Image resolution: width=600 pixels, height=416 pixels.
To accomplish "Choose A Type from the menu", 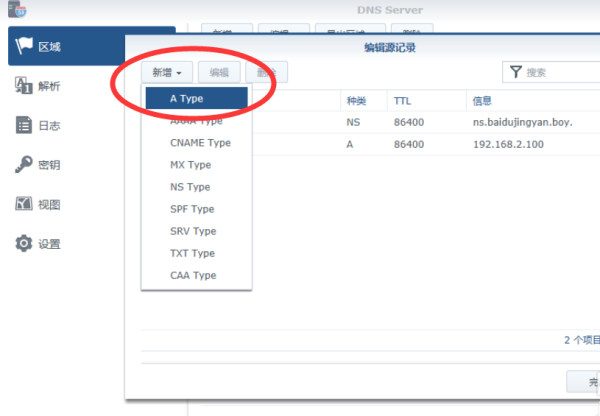I will click(197, 98).
